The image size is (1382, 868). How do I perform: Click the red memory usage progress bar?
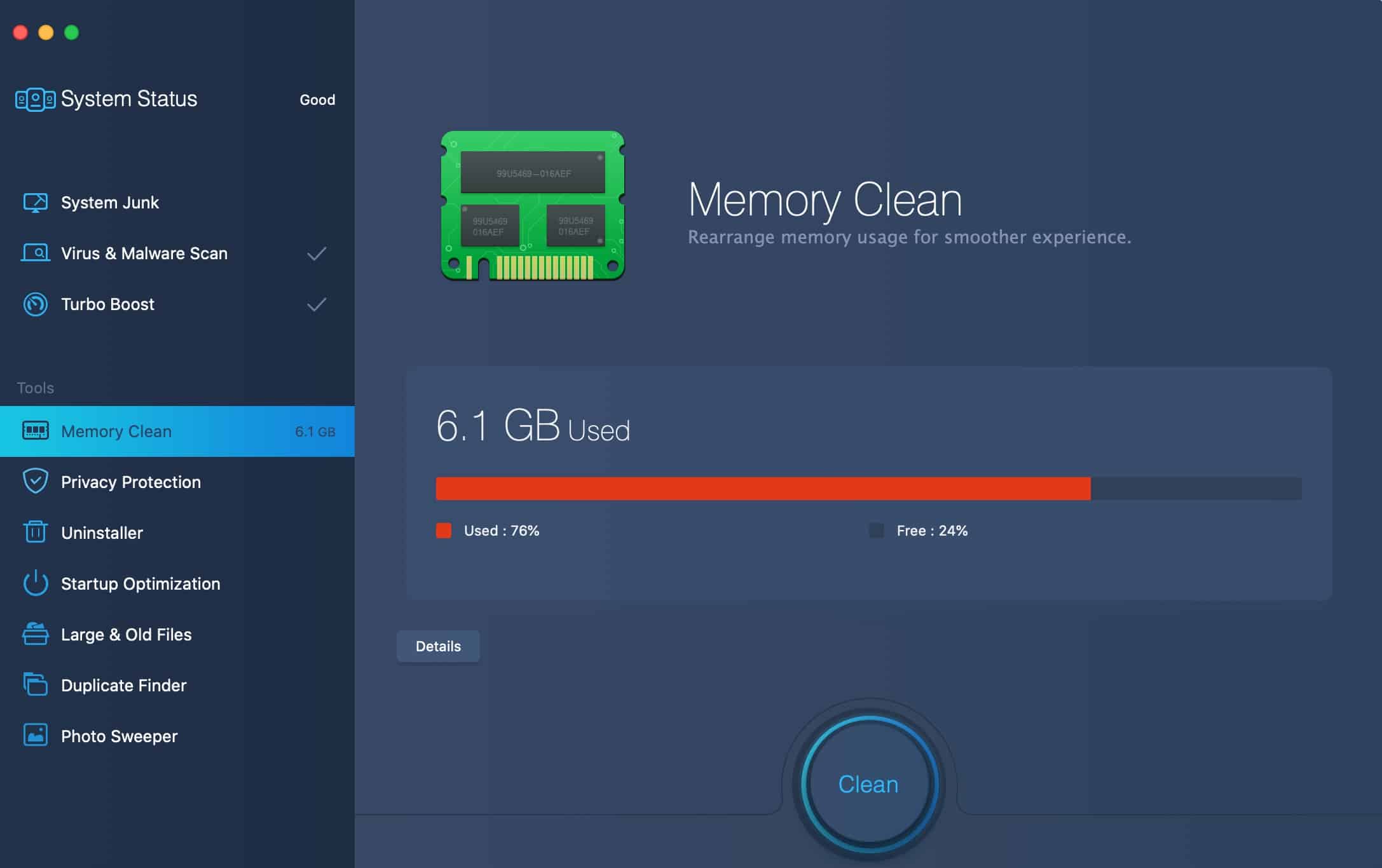click(763, 487)
